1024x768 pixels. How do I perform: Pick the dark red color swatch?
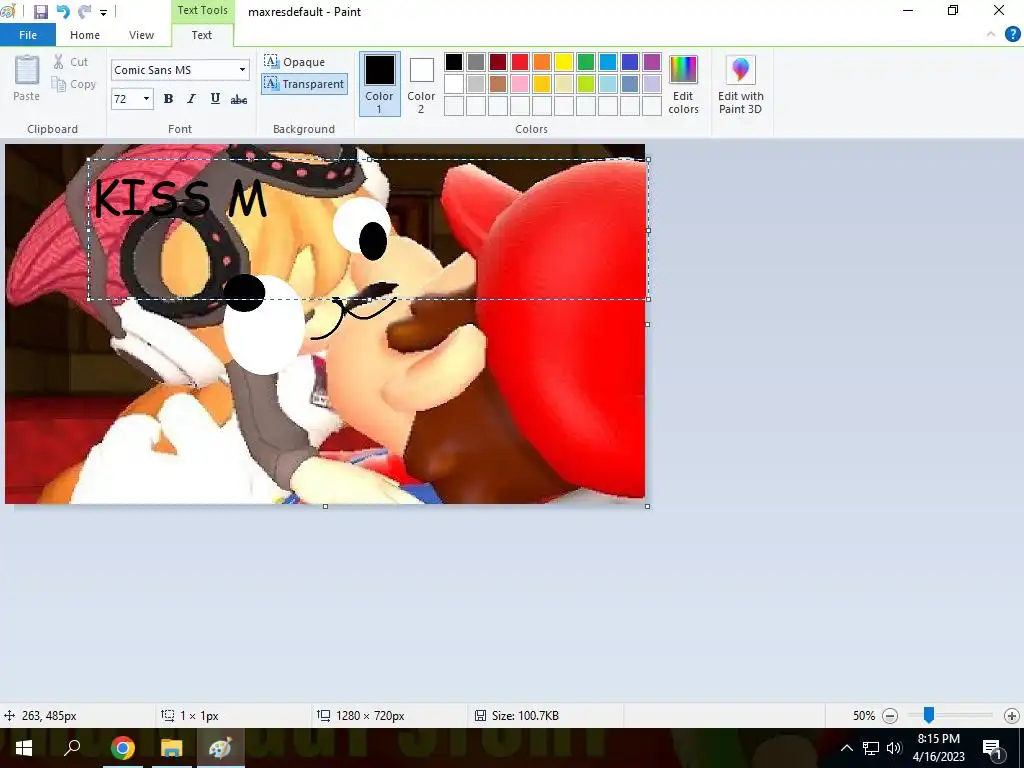coord(498,62)
